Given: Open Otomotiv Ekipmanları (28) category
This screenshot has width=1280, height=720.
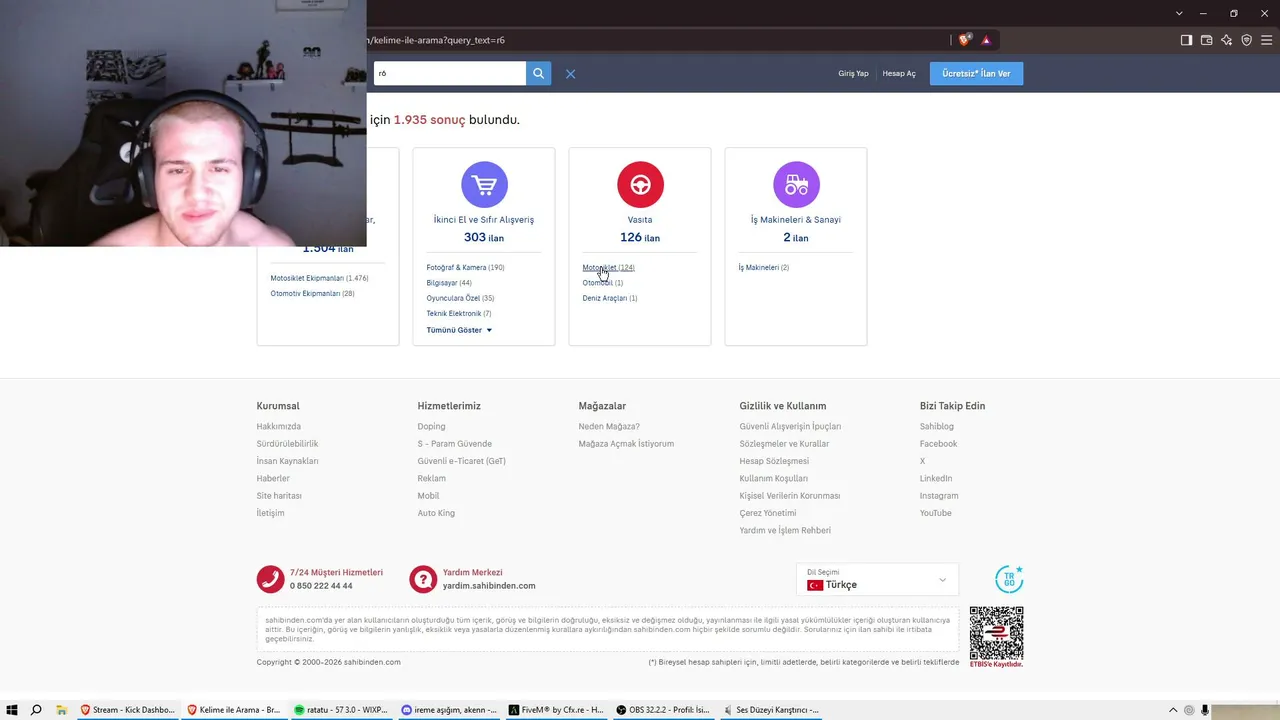Looking at the screenshot, I should coord(312,294).
